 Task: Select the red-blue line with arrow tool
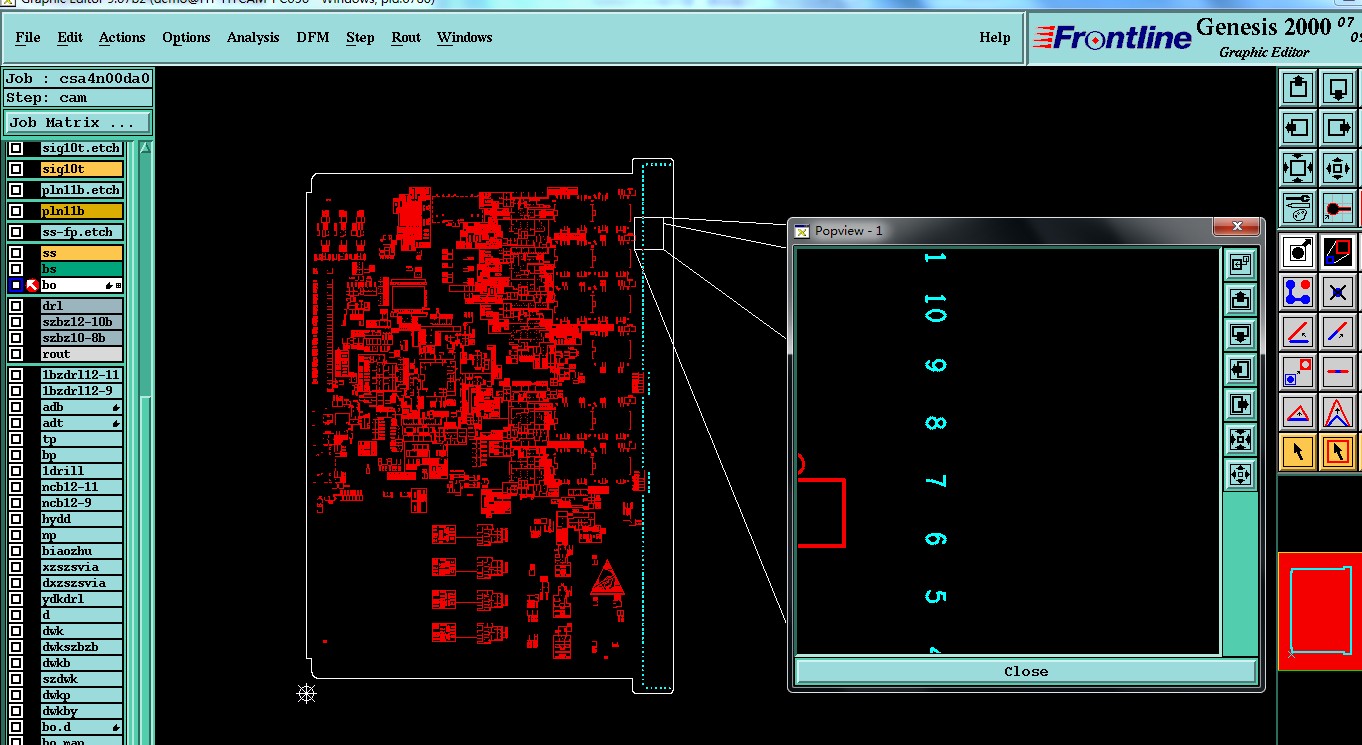coord(1298,332)
